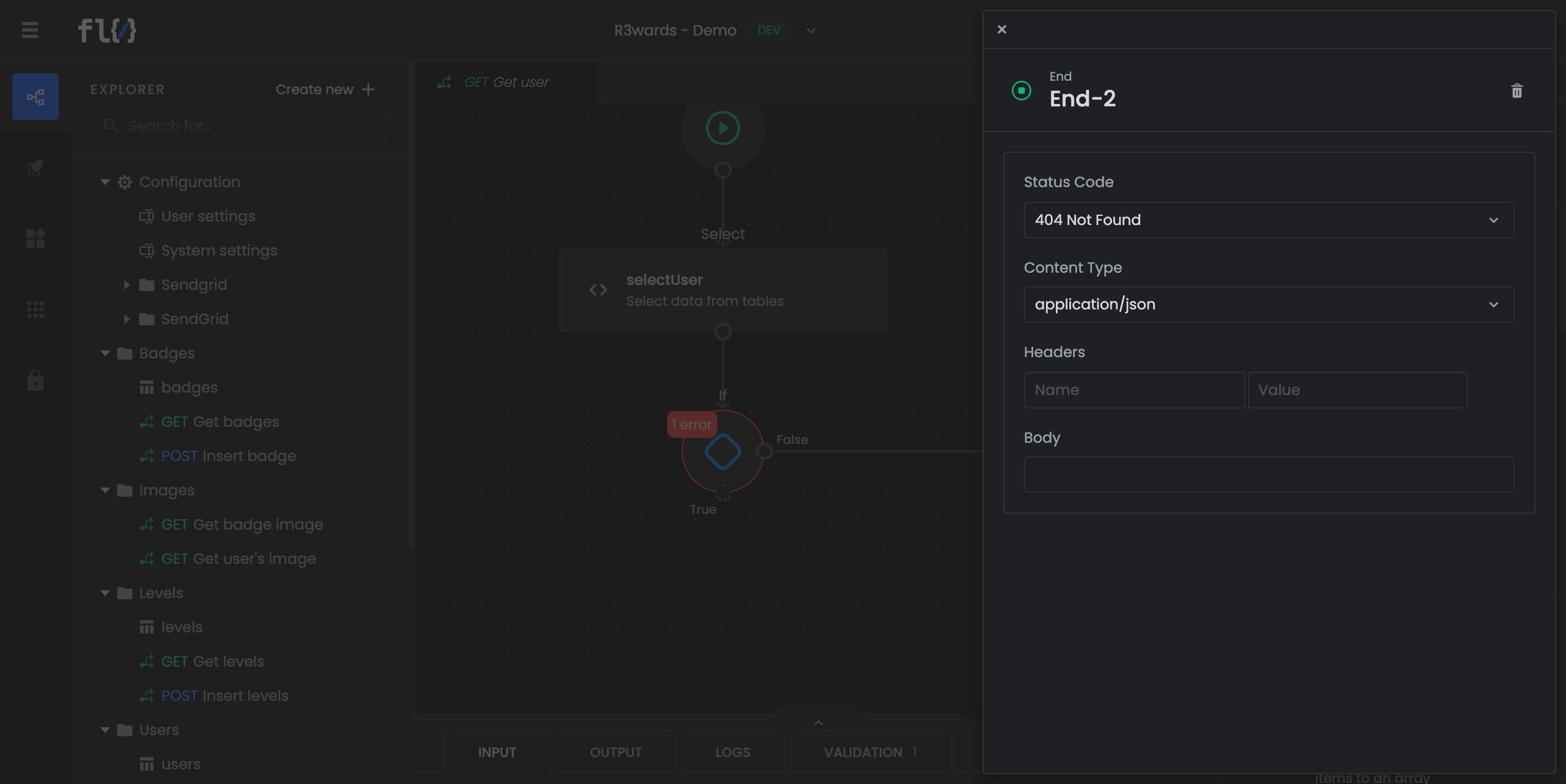Click the users table icon

147,764
